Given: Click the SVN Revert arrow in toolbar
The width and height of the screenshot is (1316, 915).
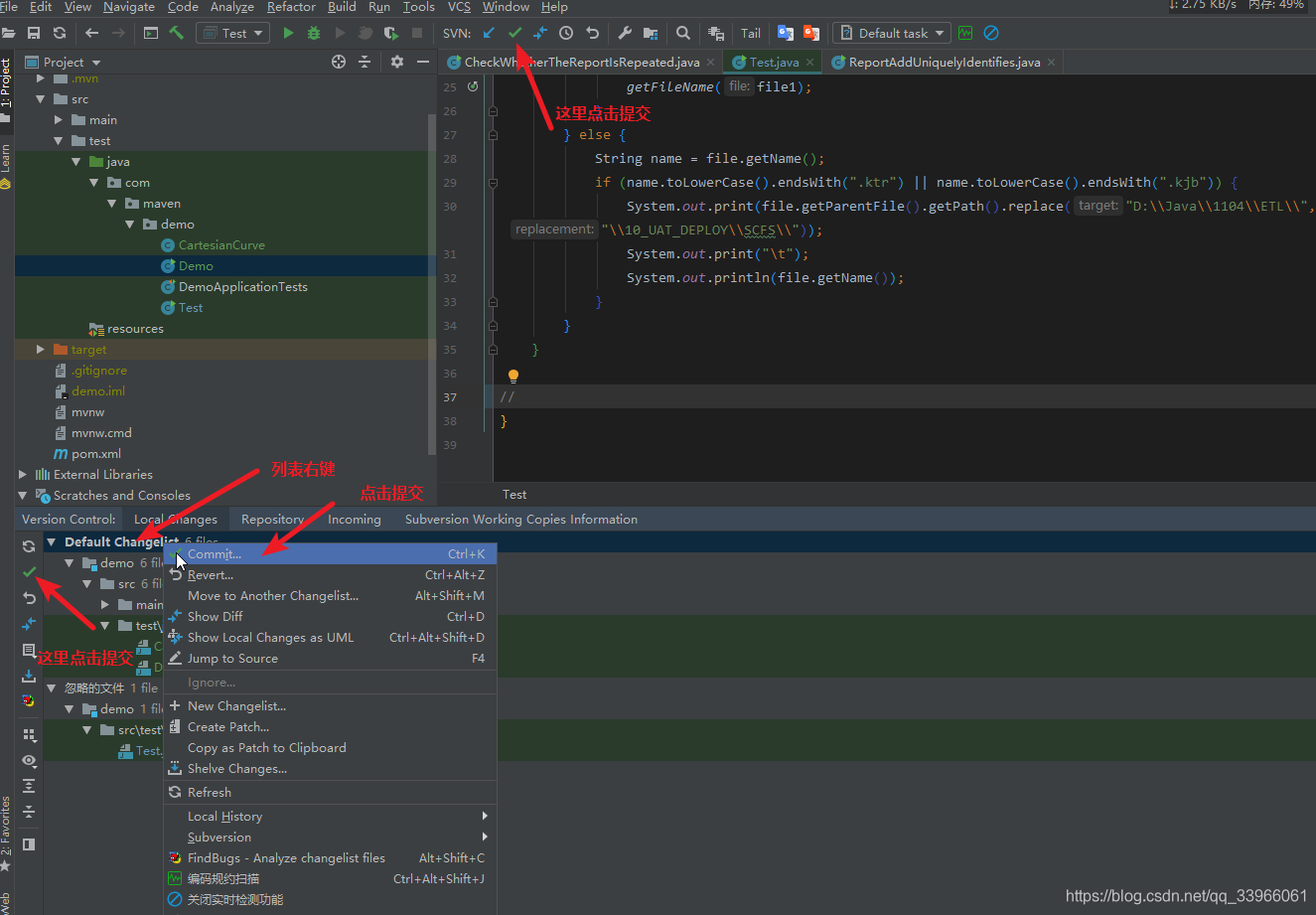Looking at the screenshot, I should point(593,33).
